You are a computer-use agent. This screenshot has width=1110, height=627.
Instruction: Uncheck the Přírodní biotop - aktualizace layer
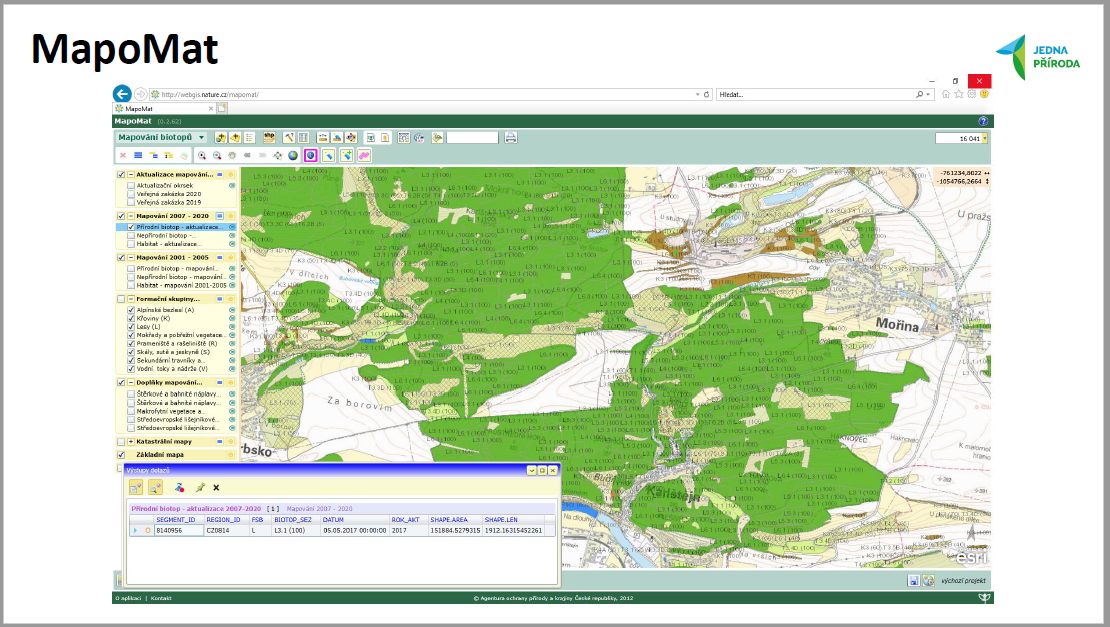pyautogui.click(x=131, y=227)
